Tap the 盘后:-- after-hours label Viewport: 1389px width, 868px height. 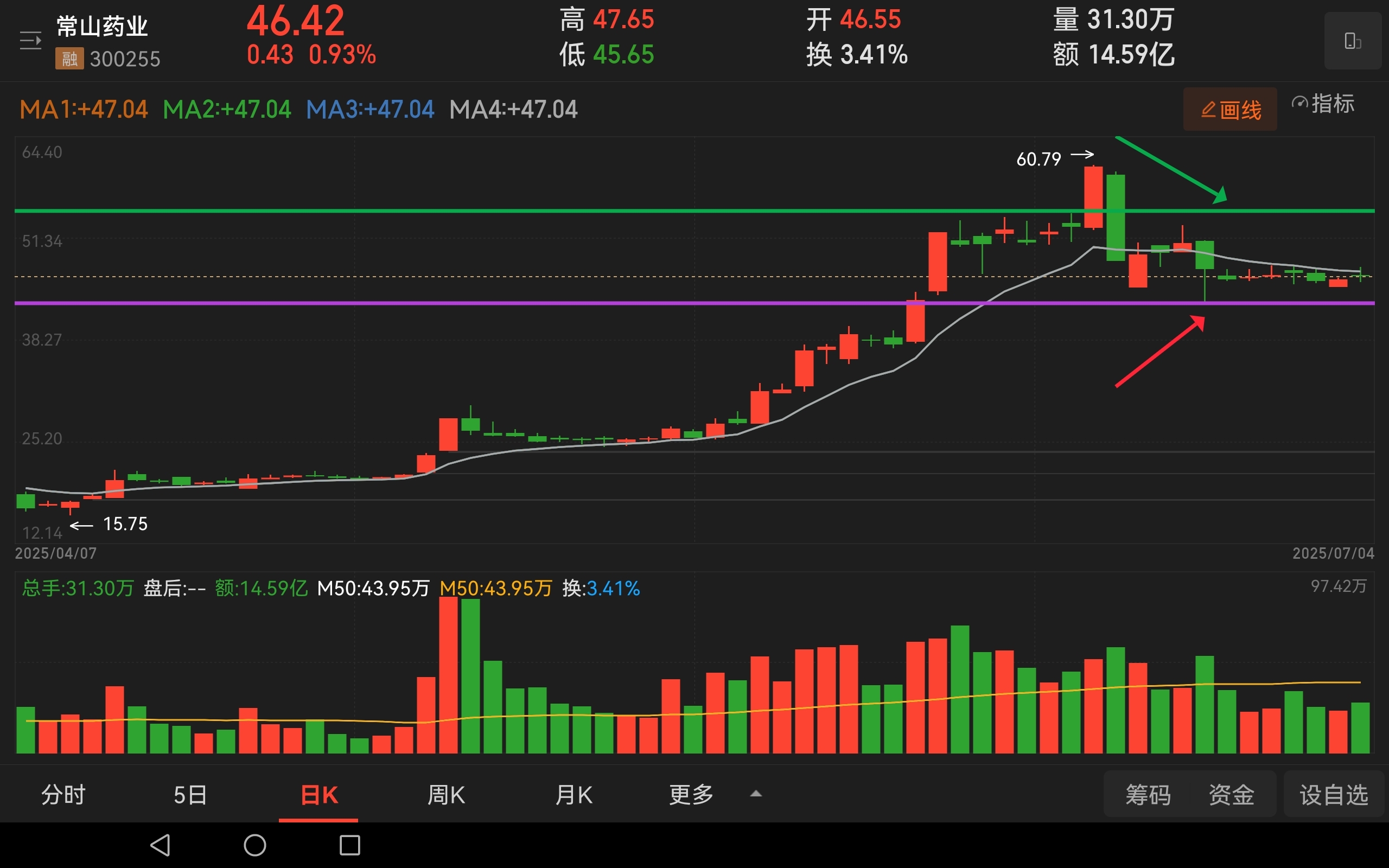coord(175,588)
